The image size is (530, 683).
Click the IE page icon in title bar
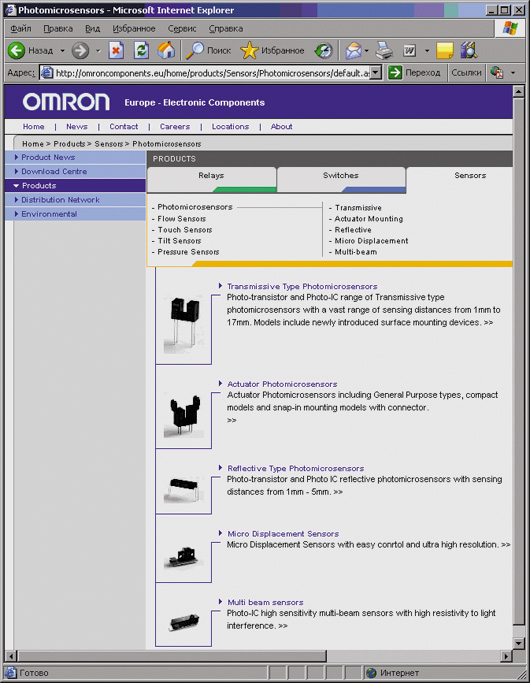click(10, 10)
